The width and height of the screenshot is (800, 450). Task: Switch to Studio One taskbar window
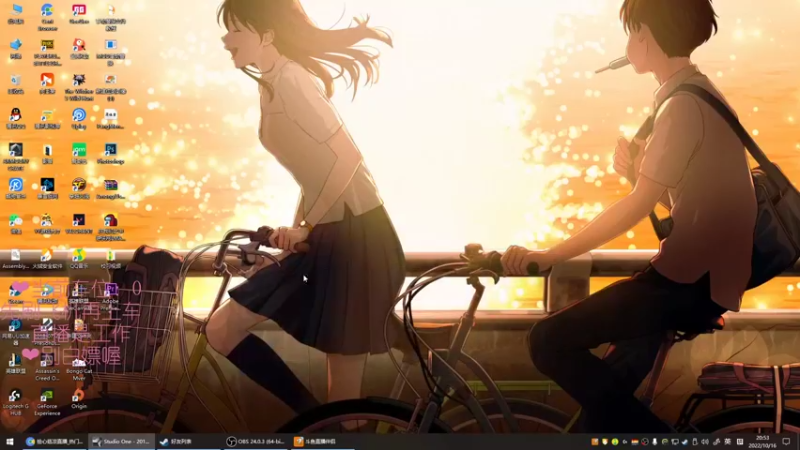pos(121,441)
